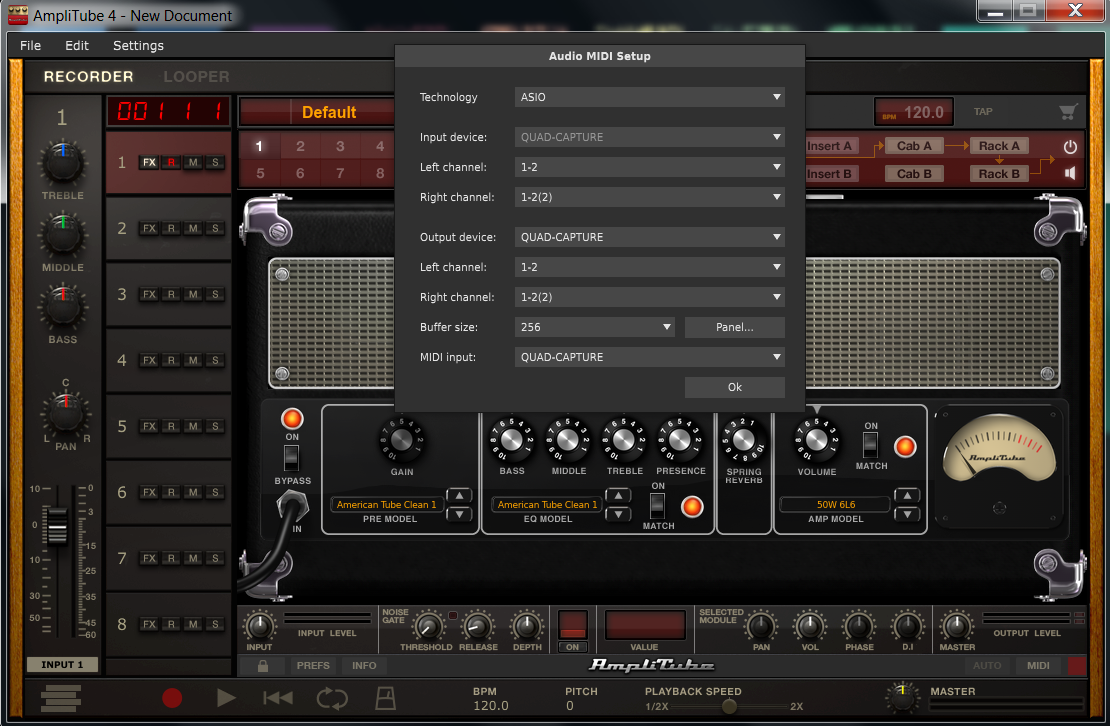Image resolution: width=1110 pixels, height=726 pixels.
Task: Click the Ok button in Audio MIDI Setup
Action: point(734,387)
